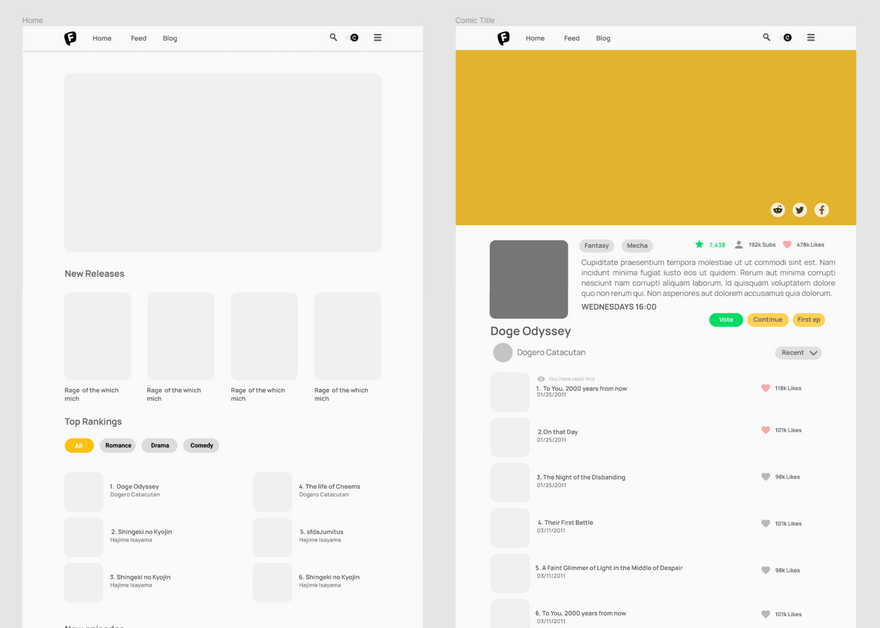Click the green star rating icon

699,244
